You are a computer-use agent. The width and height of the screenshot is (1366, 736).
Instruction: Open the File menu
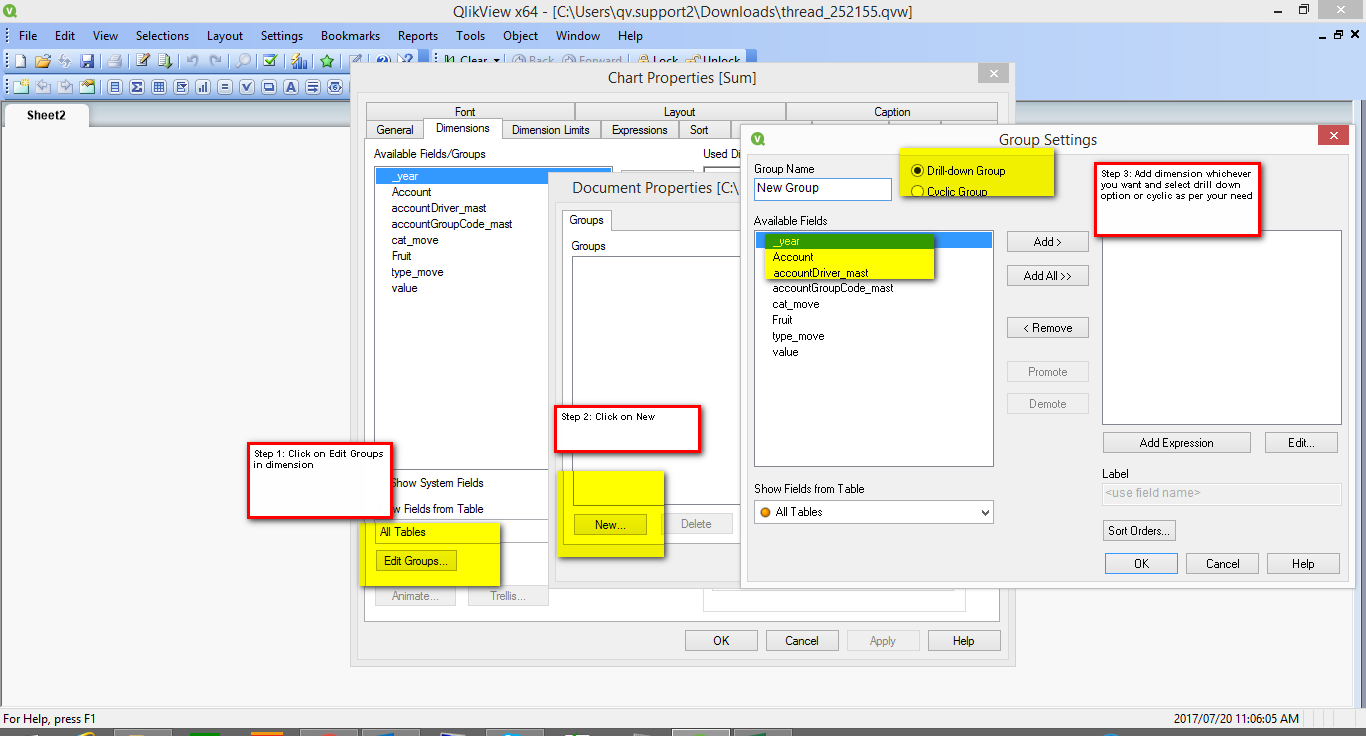(x=28, y=36)
